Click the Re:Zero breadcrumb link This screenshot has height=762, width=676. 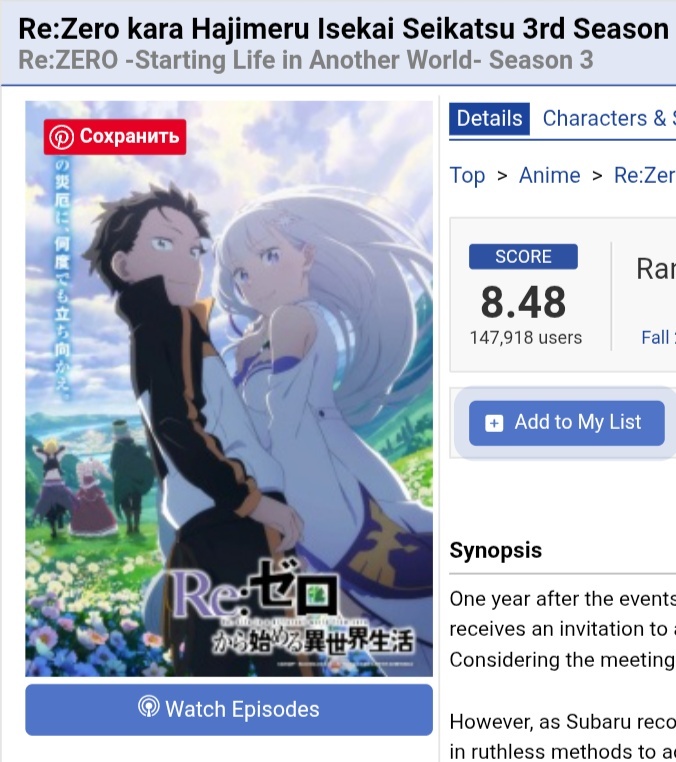(x=644, y=175)
